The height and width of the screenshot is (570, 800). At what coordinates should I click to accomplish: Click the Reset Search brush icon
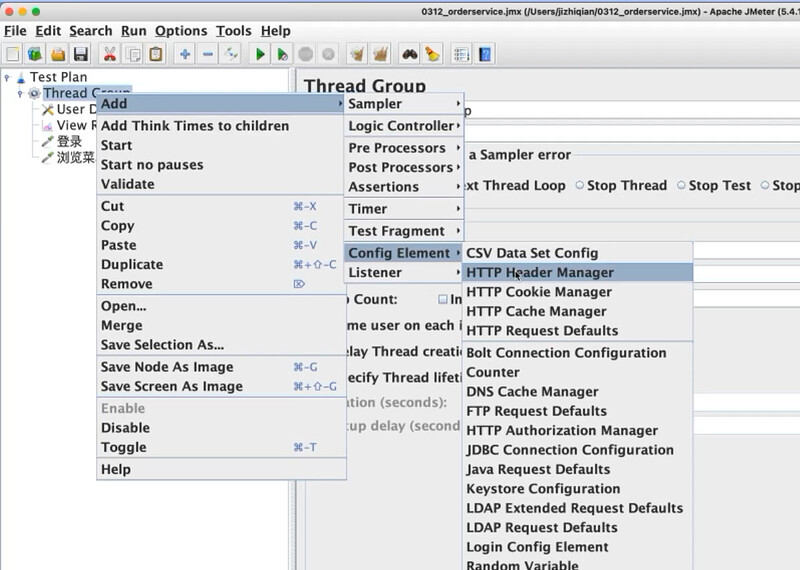click(432, 54)
